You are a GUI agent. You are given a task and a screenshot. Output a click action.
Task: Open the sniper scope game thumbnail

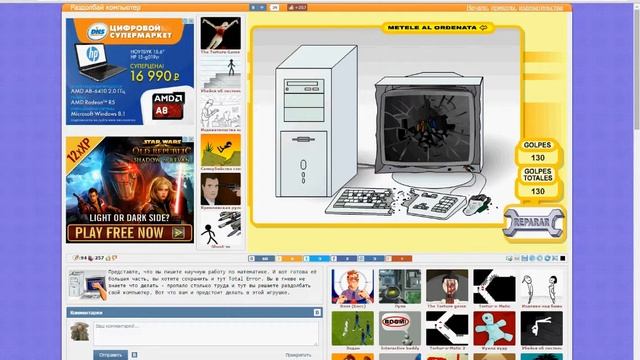coord(400,287)
